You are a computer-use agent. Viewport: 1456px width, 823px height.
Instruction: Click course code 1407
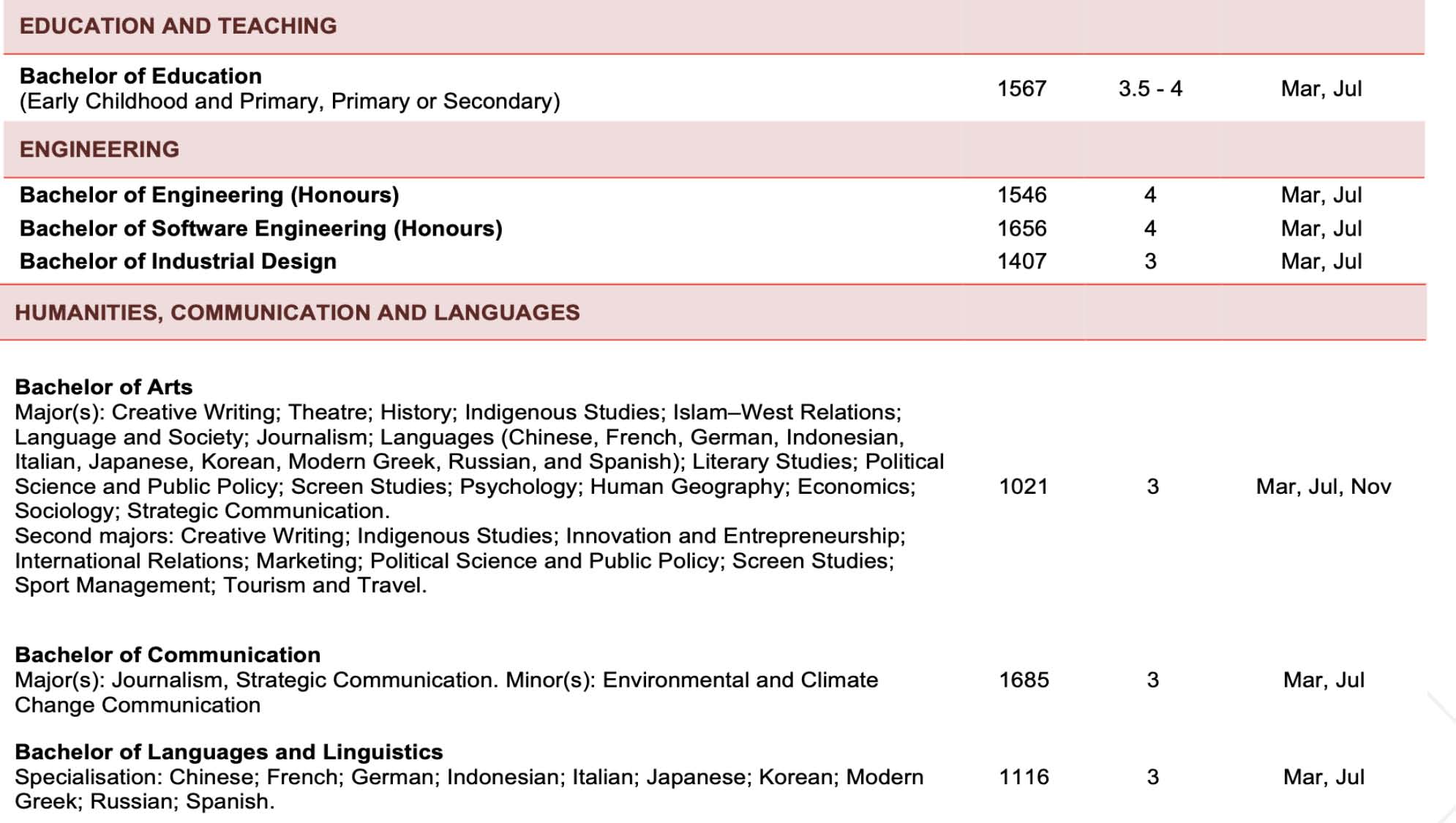(x=1021, y=261)
